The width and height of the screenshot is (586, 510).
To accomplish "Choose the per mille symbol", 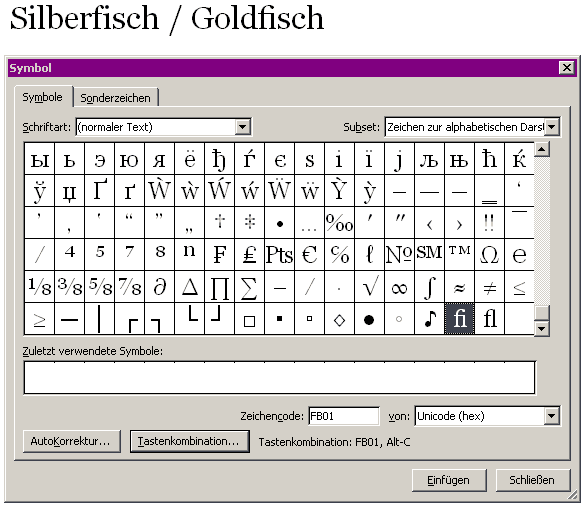I will 339,223.
